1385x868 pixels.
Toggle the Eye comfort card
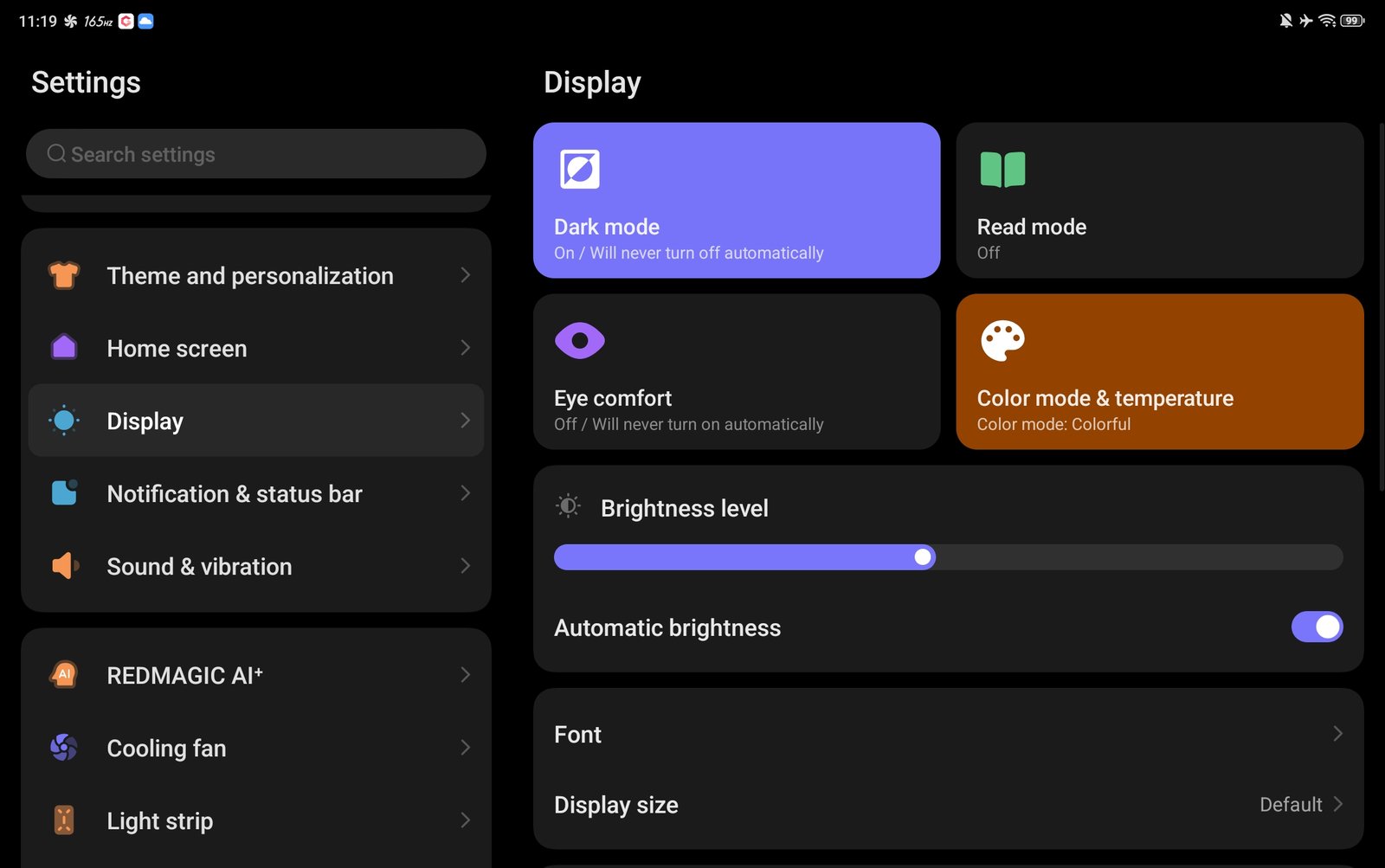click(x=736, y=371)
